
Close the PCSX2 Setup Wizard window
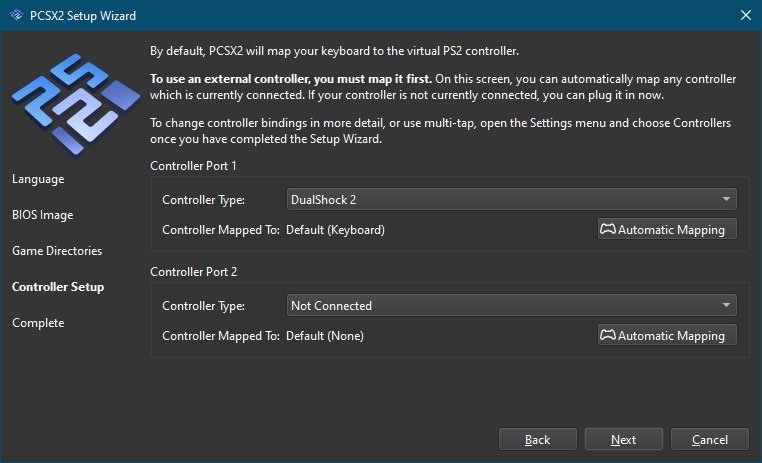click(x=744, y=15)
